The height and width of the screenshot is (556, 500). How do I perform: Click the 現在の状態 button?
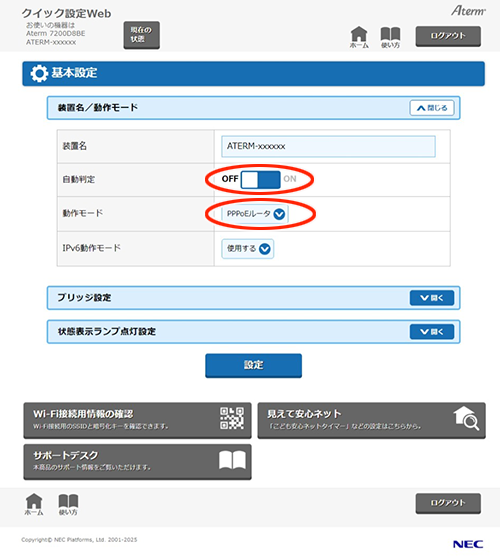tap(141, 35)
